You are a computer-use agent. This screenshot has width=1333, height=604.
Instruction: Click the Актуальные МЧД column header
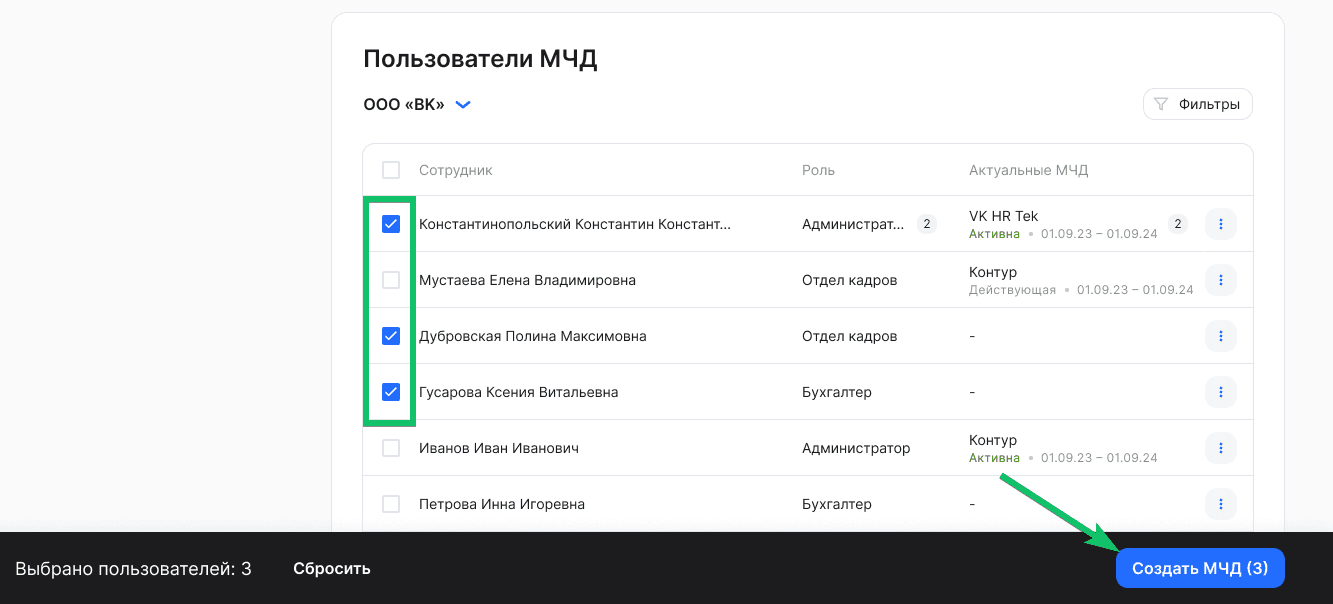(x=1029, y=170)
